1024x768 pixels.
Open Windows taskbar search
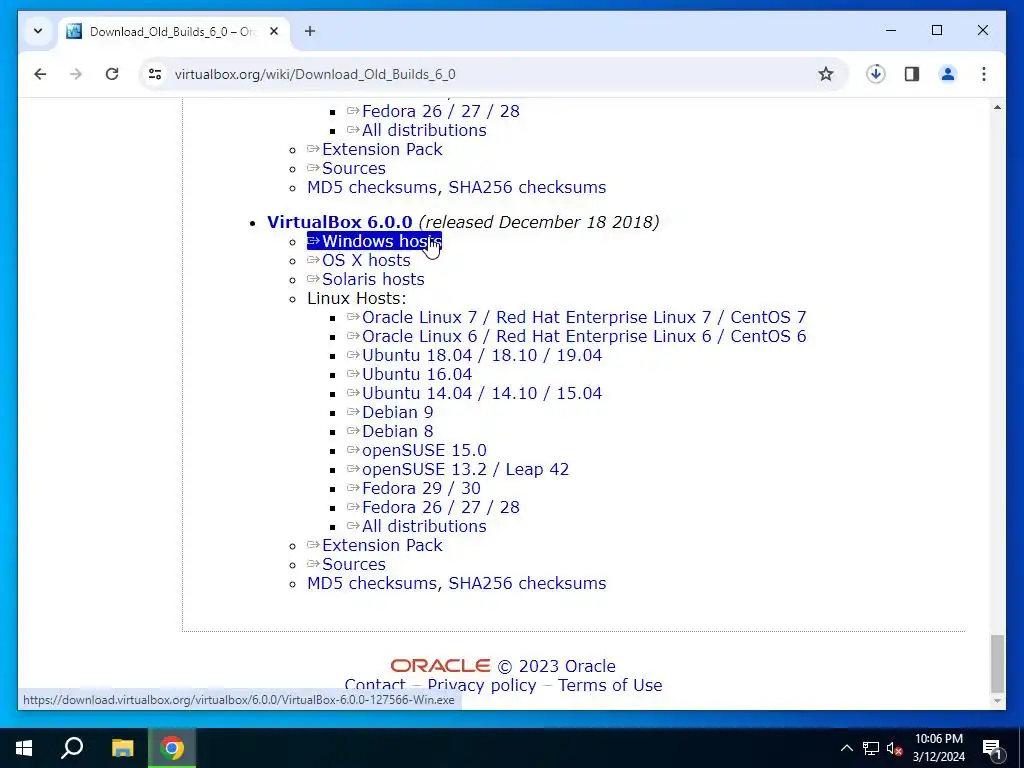(72, 748)
